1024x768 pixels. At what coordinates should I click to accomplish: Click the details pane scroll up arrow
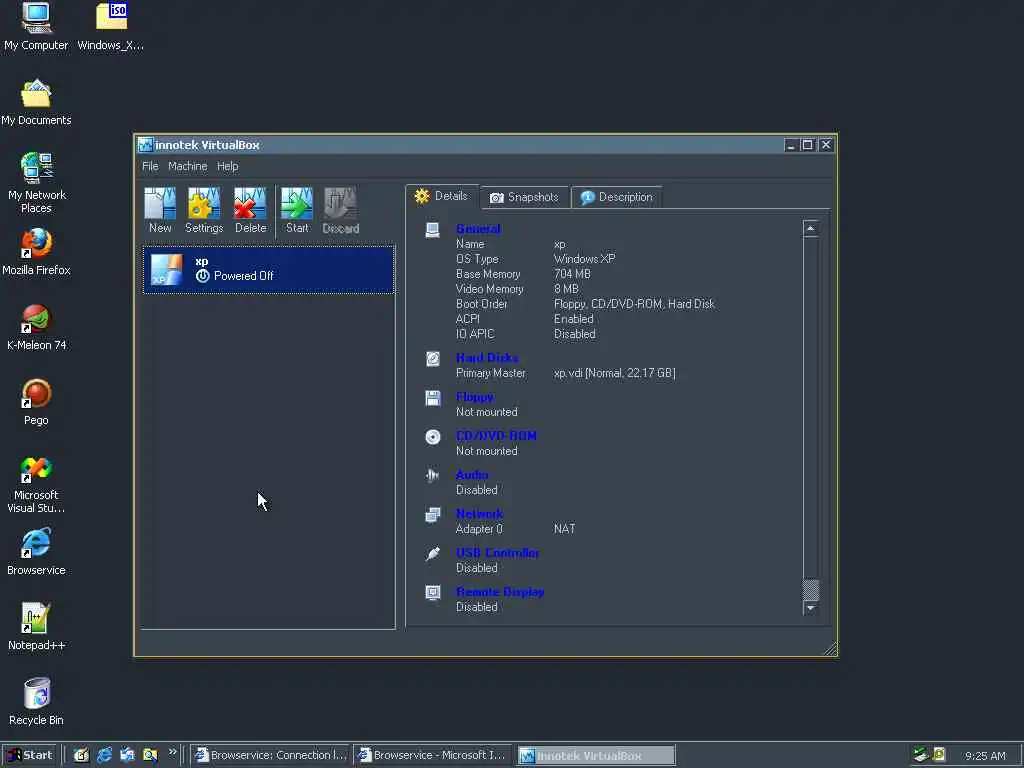point(810,228)
